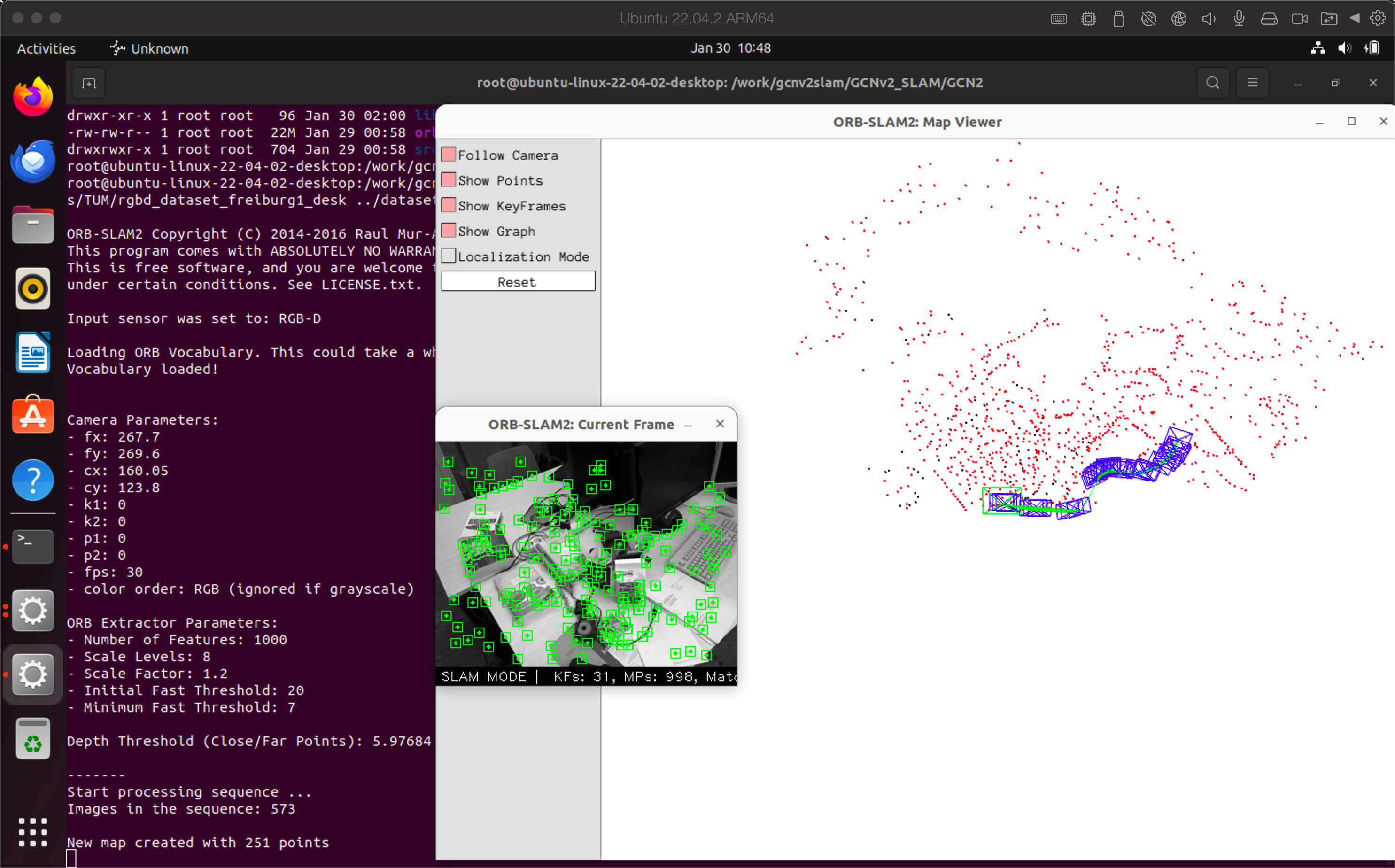The height and width of the screenshot is (868, 1395).
Task: Enable Localization Mode checkbox
Action: [x=449, y=256]
